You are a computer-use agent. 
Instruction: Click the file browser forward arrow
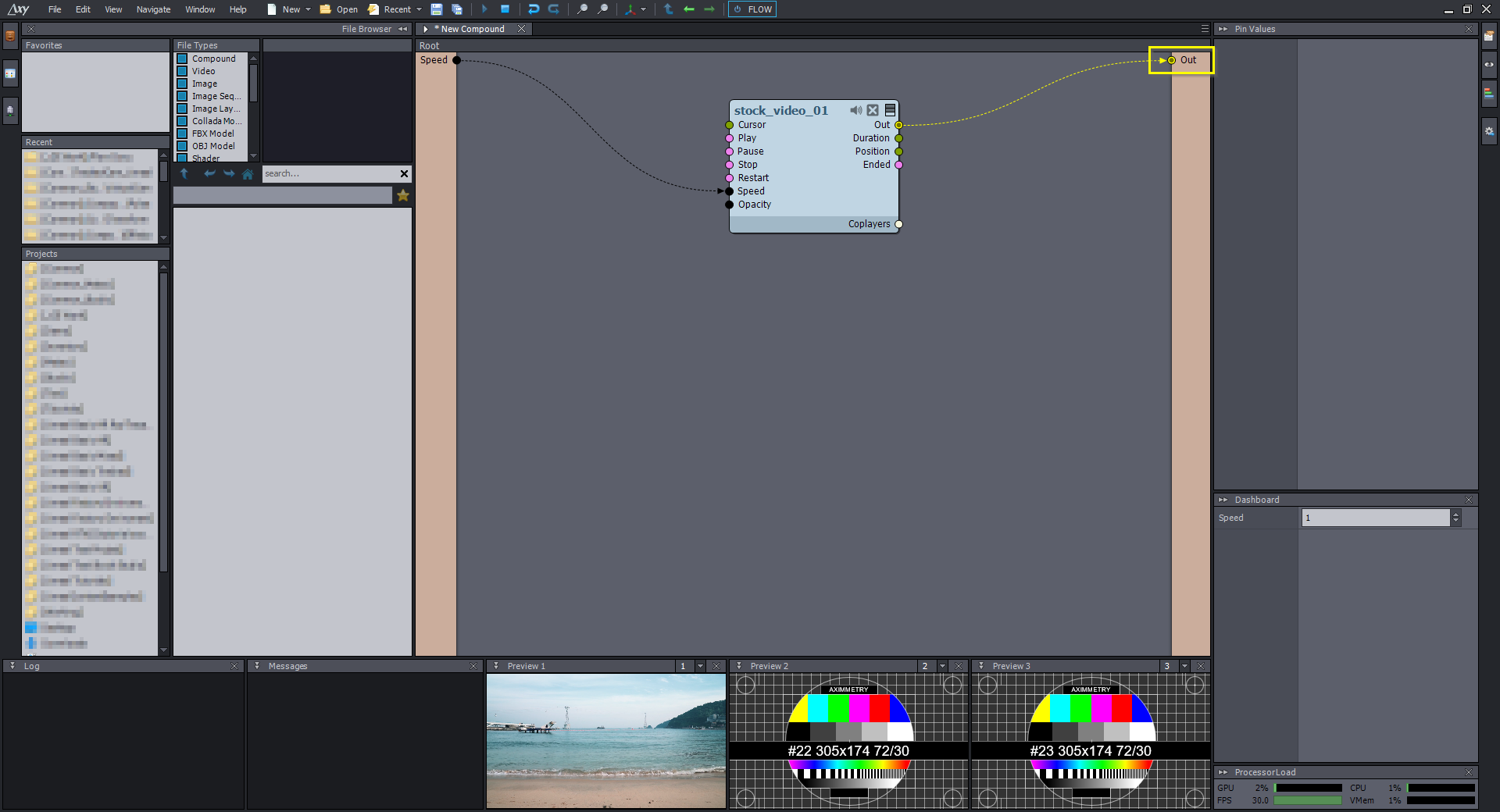pyautogui.click(x=229, y=173)
